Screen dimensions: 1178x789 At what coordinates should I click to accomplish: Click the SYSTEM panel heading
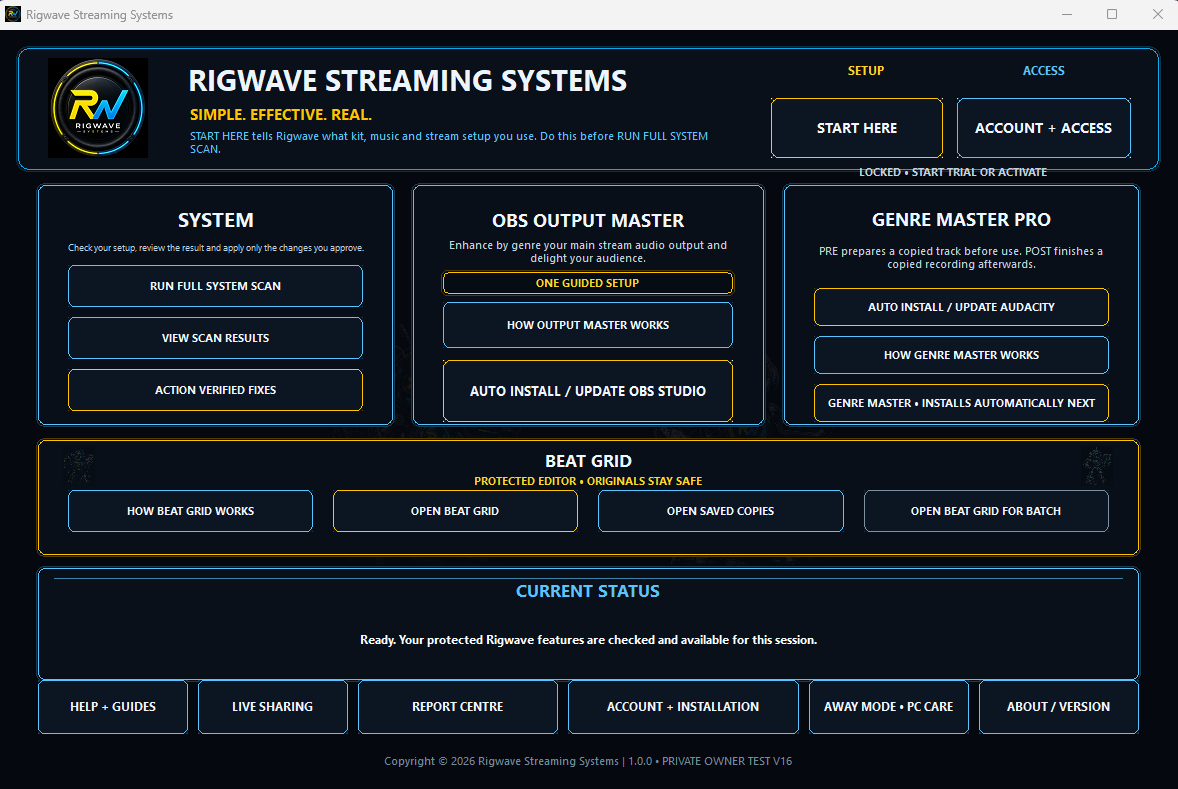pyautogui.click(x=216, y=220)
